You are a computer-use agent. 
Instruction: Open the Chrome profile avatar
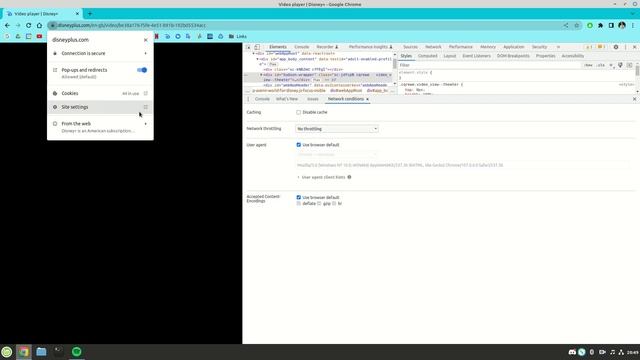pyautogui.click(x=622, y=25)
